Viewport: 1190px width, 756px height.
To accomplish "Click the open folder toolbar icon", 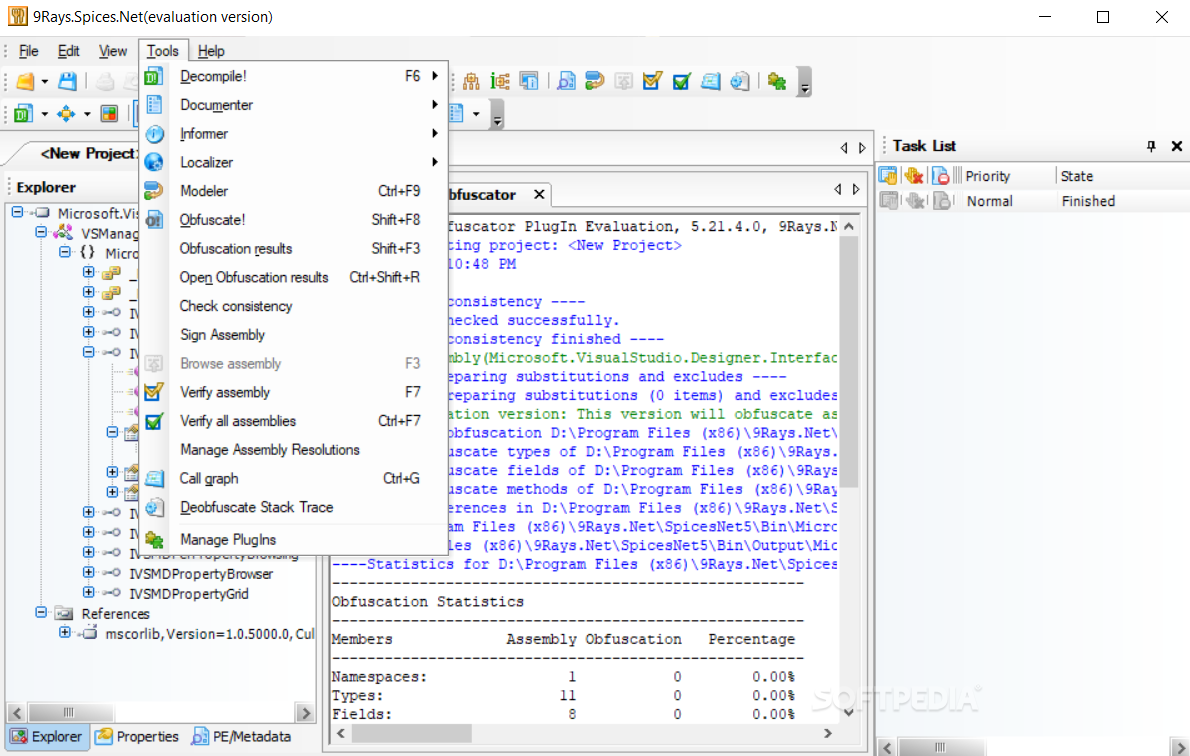I will [x=25, y=81].
